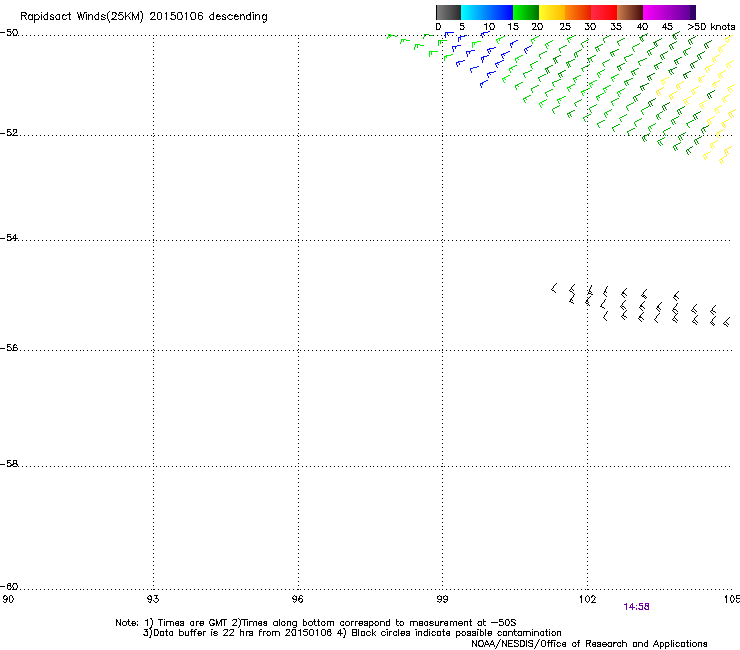Click the brown 35-40 knots color band
This screenshot has height=650, width=740.
click(630, 12)
